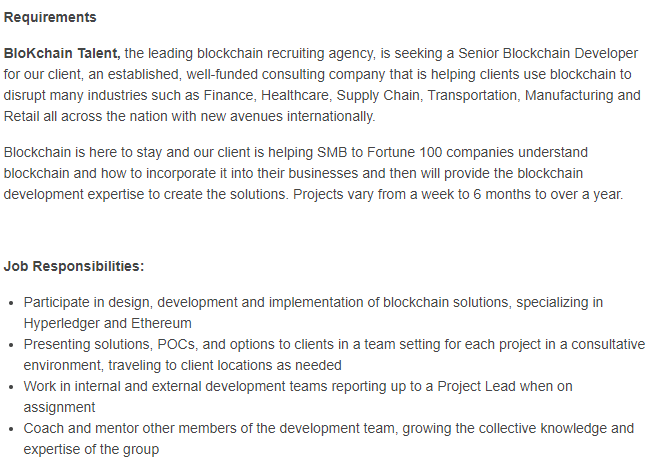Click the phrase expertise of the group
This screenshot has height=462, width=668.
pos(91,449)
